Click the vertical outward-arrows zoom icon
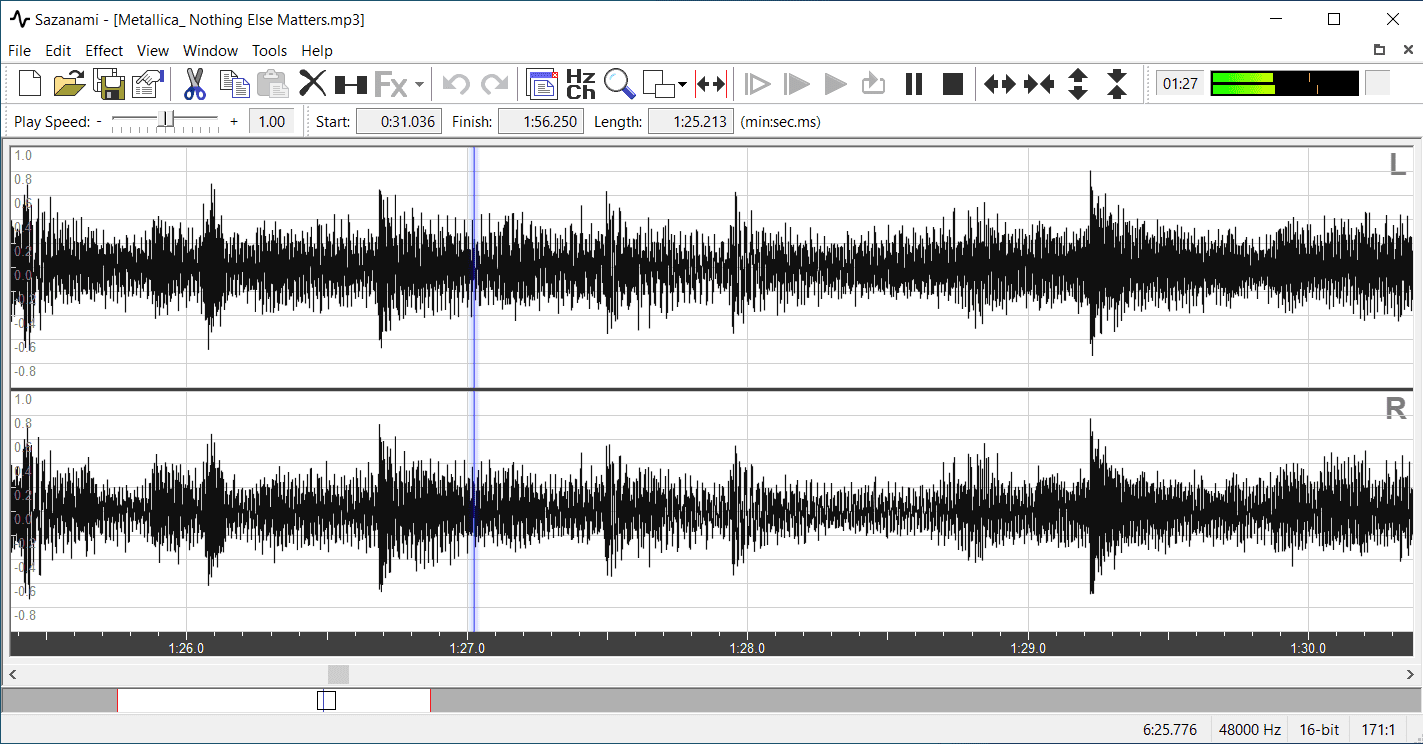1423x744 pixels. pyautogui.click(x=1078, y=84)
